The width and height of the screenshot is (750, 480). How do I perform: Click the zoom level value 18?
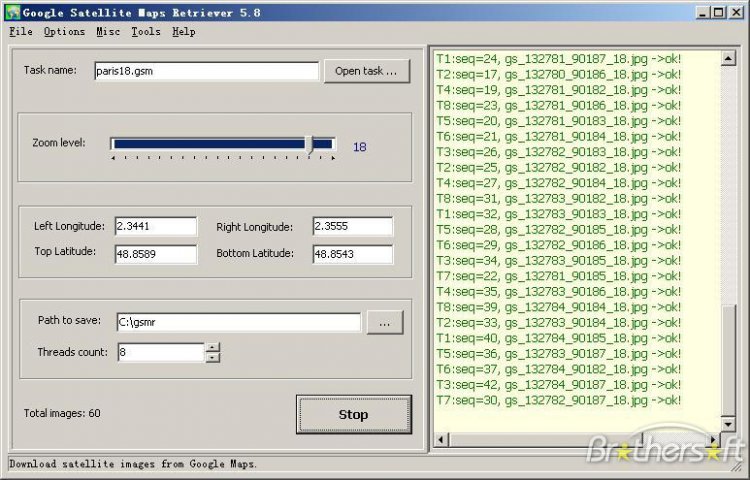tap(360, 147)
